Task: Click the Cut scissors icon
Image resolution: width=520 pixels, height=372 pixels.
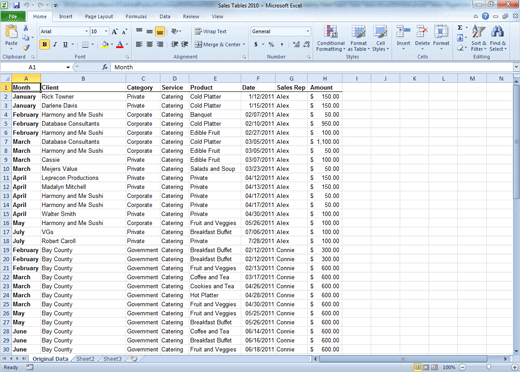Action: click(26, 28)
